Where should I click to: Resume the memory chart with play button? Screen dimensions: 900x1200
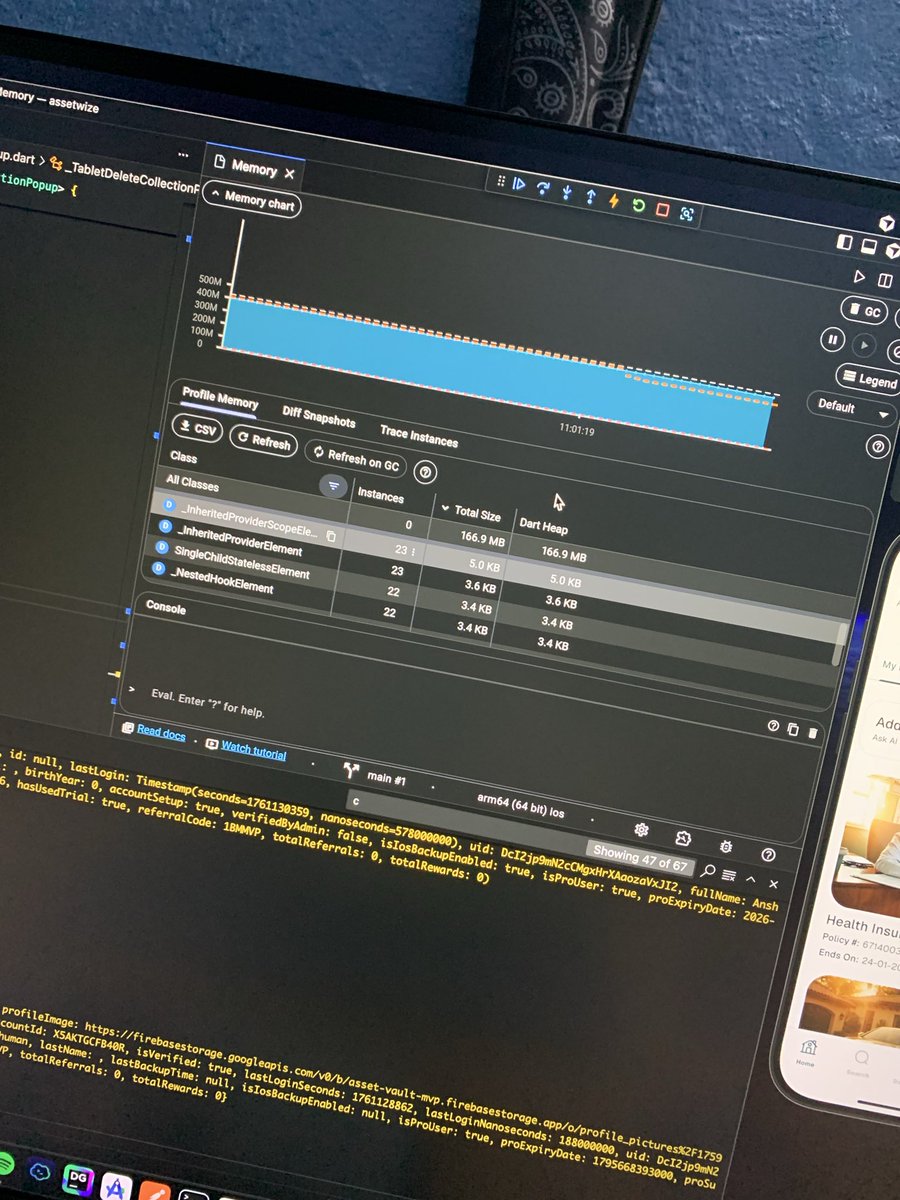click(x=864, y=346)
